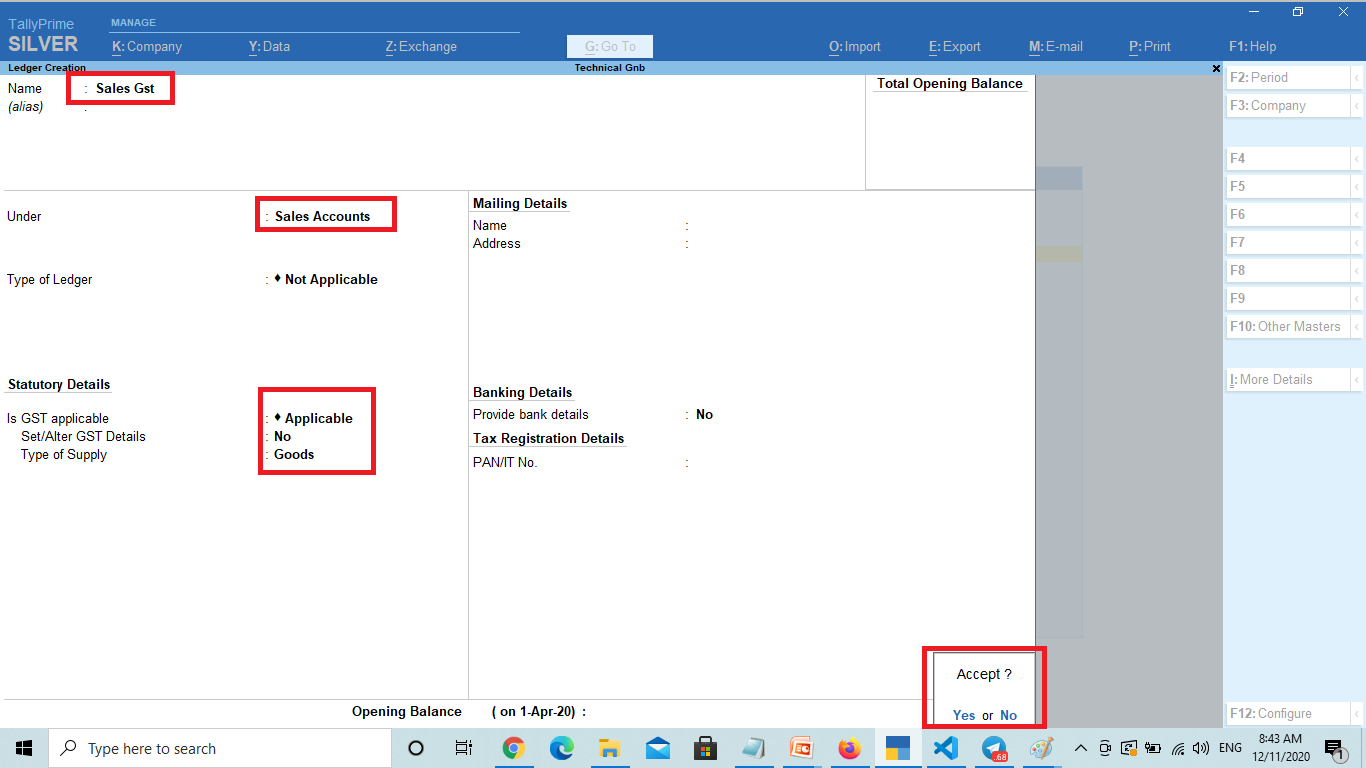Screen dimensions: 1366x768
Task: Open F1 Help
Action: click(x=1252, y=46)
